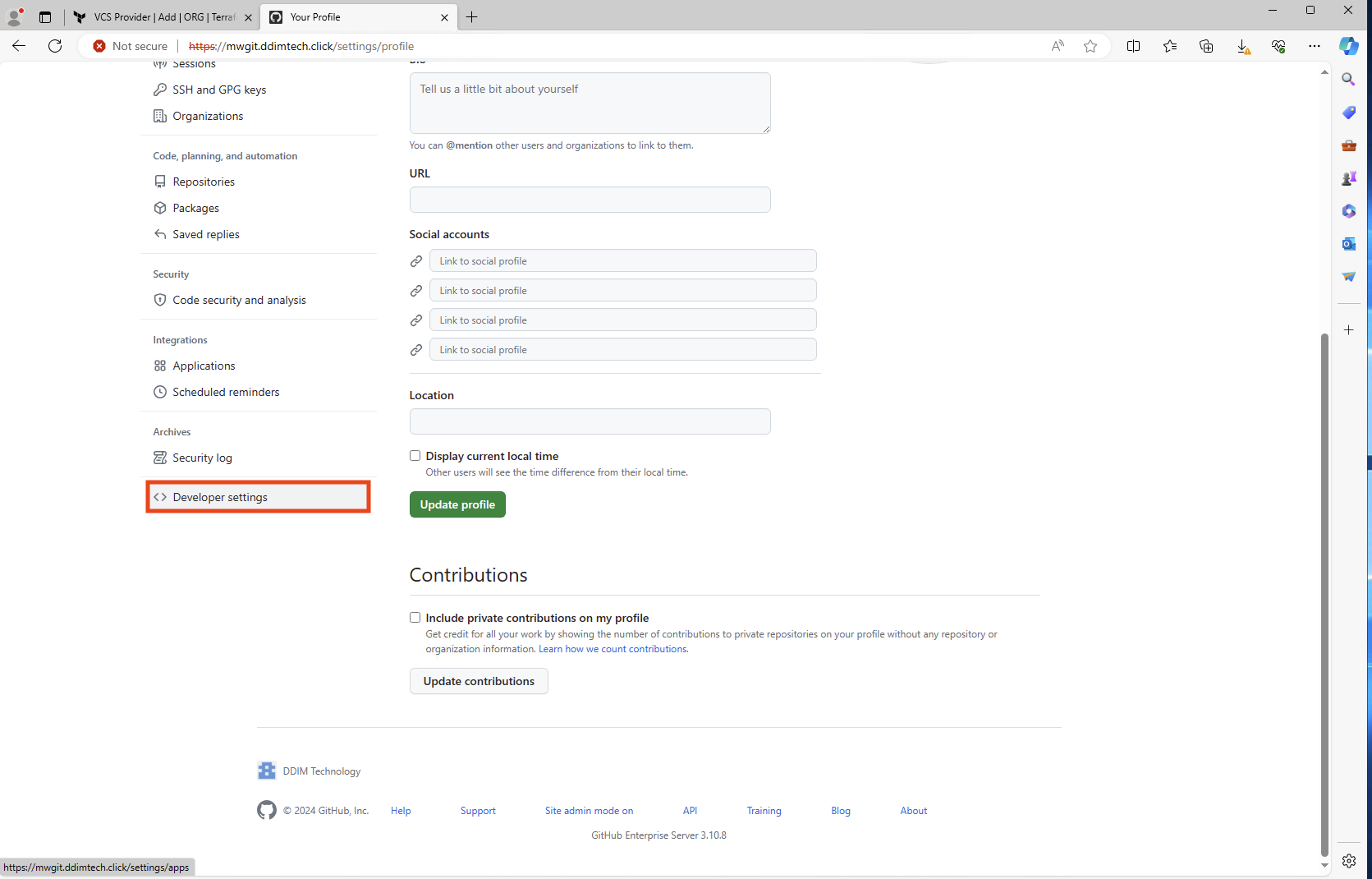Close the VCS Provider tab
The image size is (1372, 879).
248,17
